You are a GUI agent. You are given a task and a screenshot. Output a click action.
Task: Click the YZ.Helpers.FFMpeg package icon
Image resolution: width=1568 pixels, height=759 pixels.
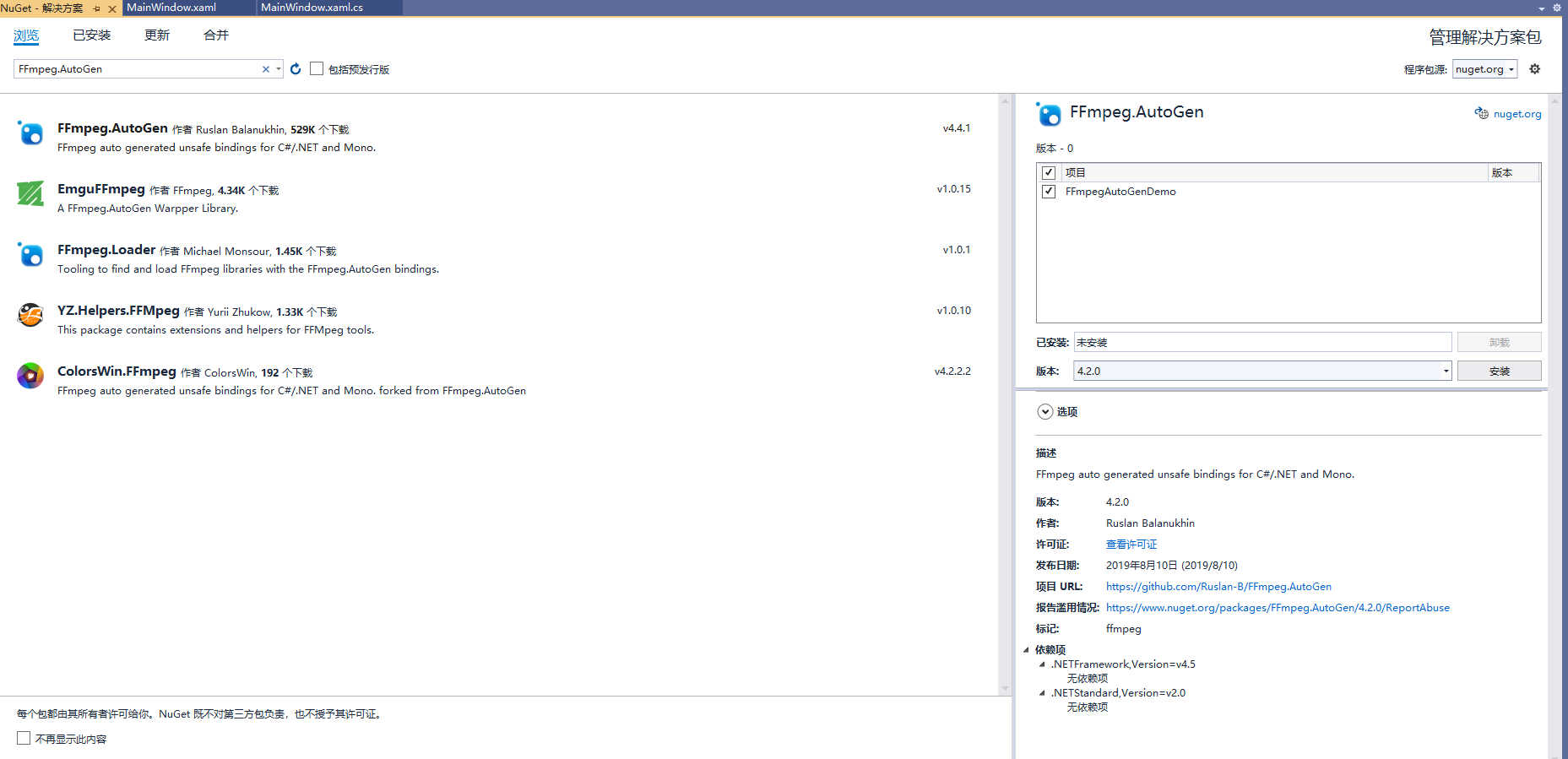pos(30,315)
